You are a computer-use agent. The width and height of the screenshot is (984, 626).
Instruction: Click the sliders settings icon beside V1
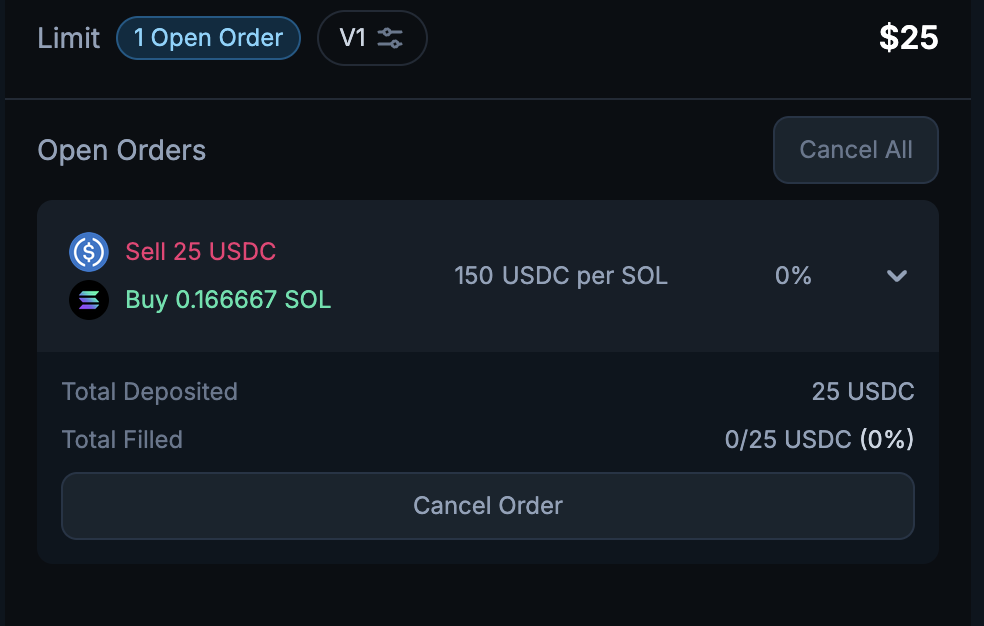390,39
